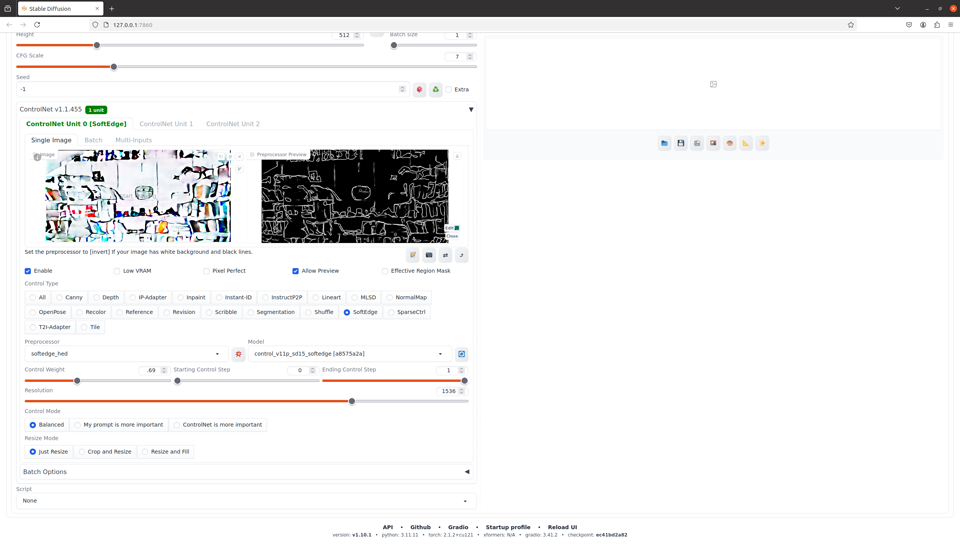Click the camera webcam icon below the image
The width and height of the screenshot is (960, 545).
(429, 255)
